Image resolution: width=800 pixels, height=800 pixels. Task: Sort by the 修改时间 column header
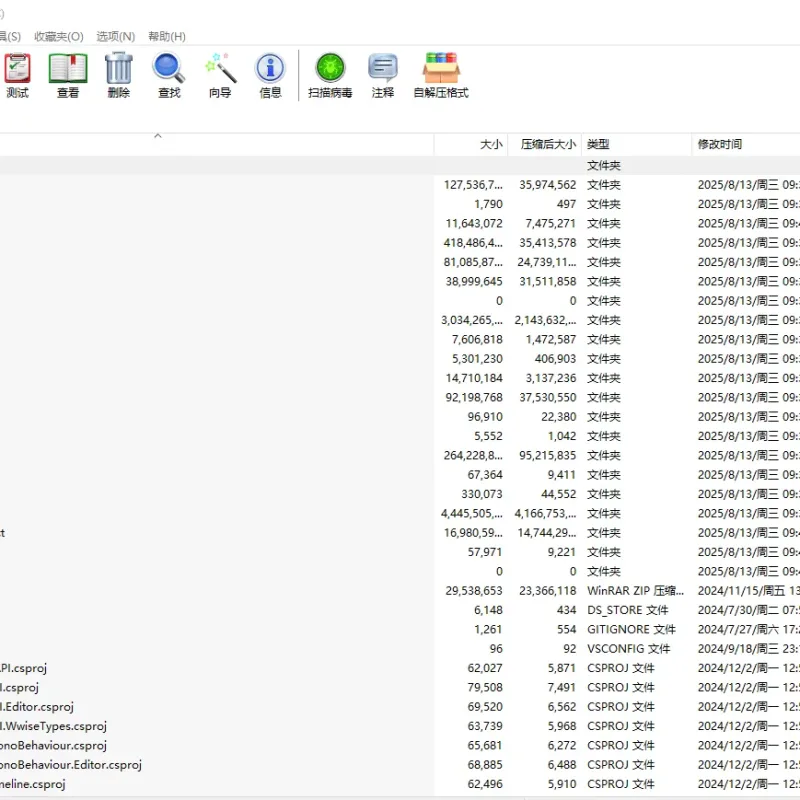coord(746,144)
